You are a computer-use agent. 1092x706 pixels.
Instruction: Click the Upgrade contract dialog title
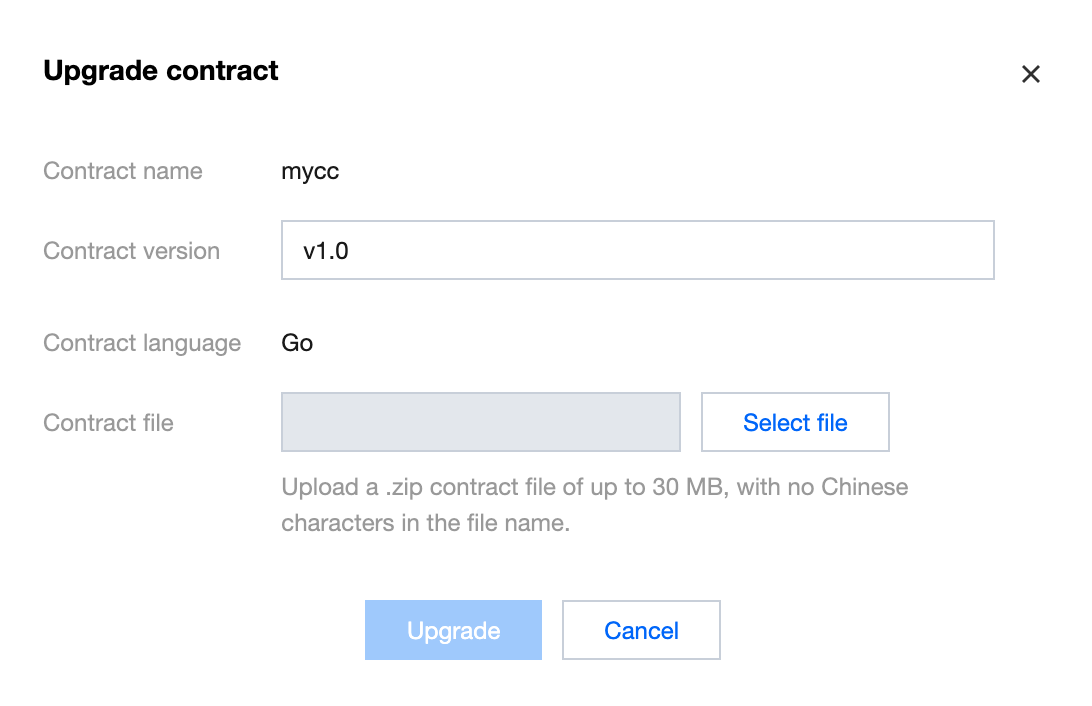click(161, 71)
